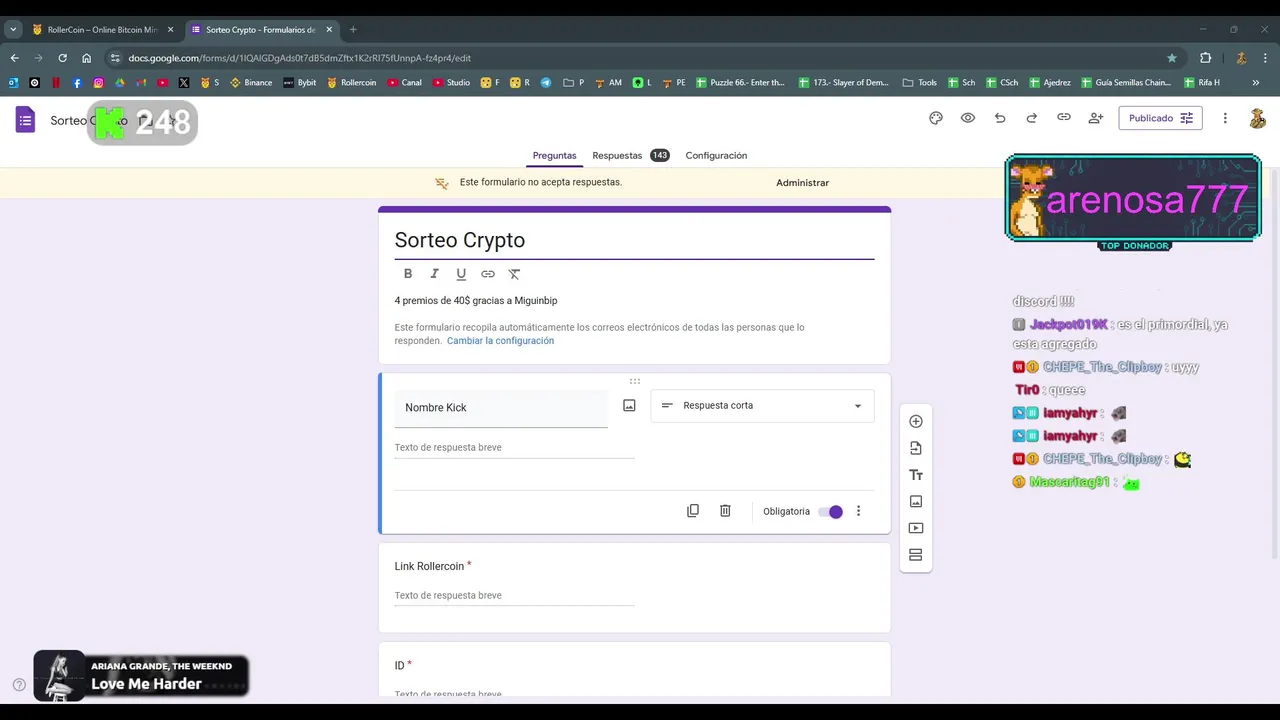Add image to the Nombre Kick question
Image resolution: width=1280 pixels, height=720 pixels.
[x=629, y=406]
